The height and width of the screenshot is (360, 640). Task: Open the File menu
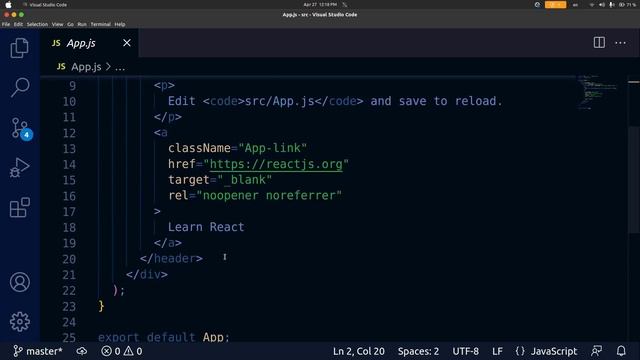(x=6, y=24)
